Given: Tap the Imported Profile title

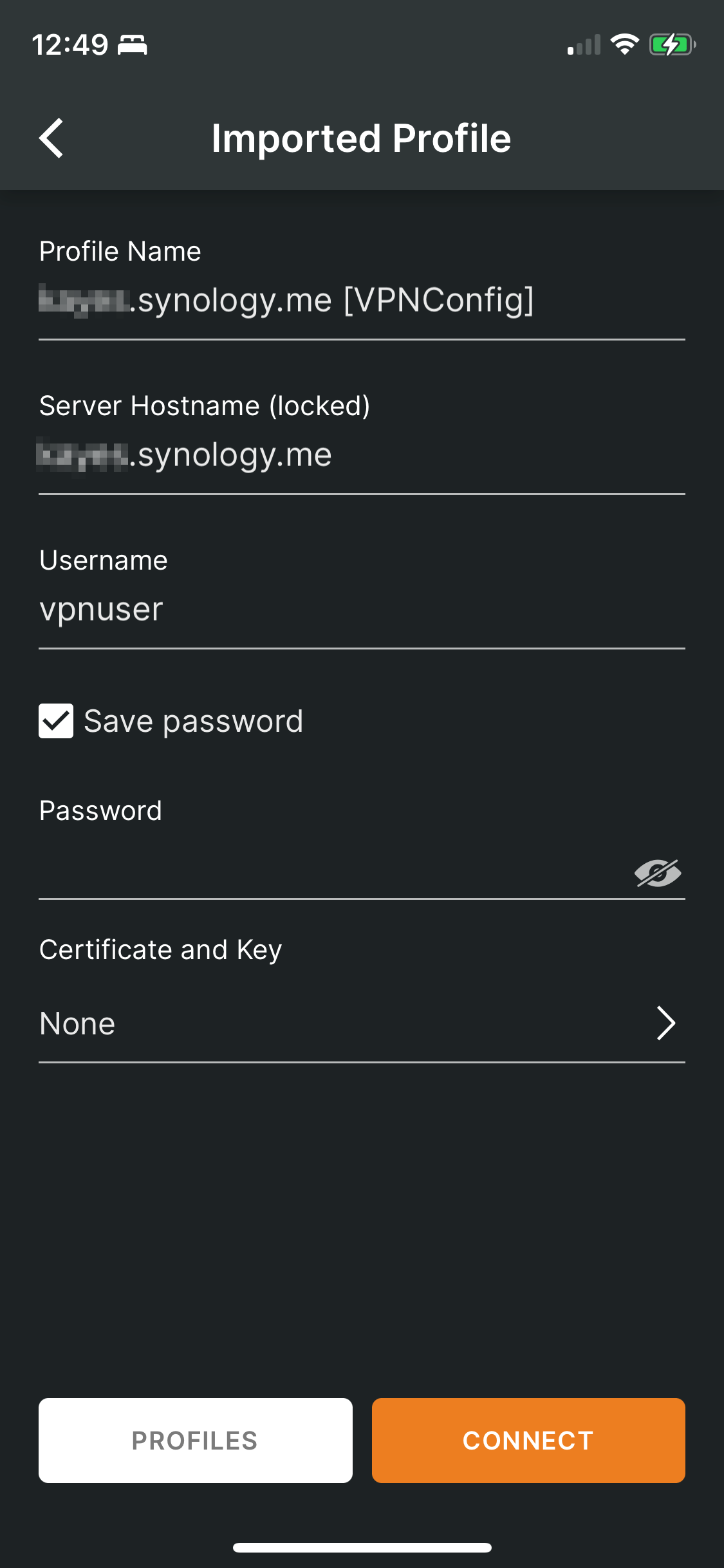Looking at the screenshot, I should click(x=362, y=137).
